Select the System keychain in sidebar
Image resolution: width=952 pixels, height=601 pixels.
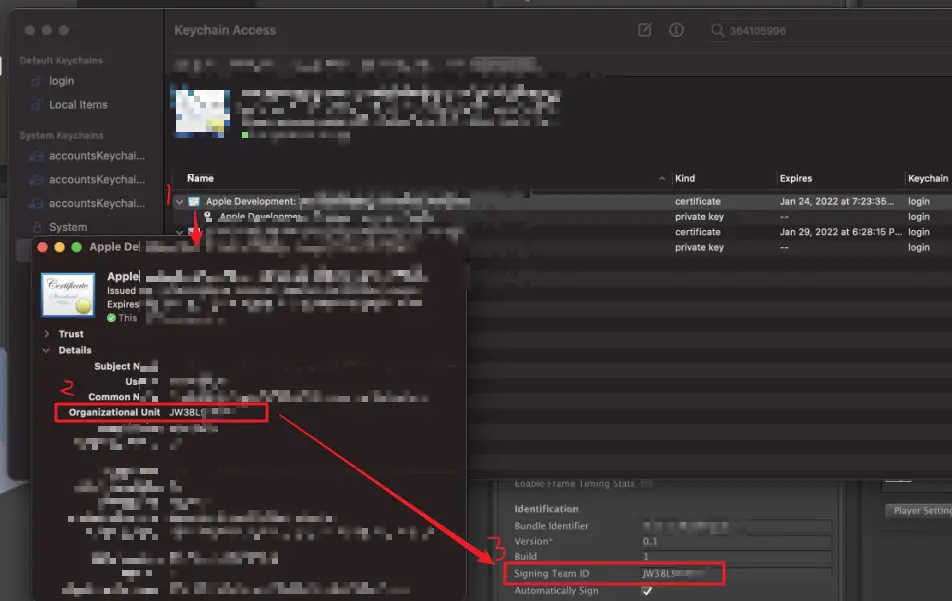[x=68, y=227]
